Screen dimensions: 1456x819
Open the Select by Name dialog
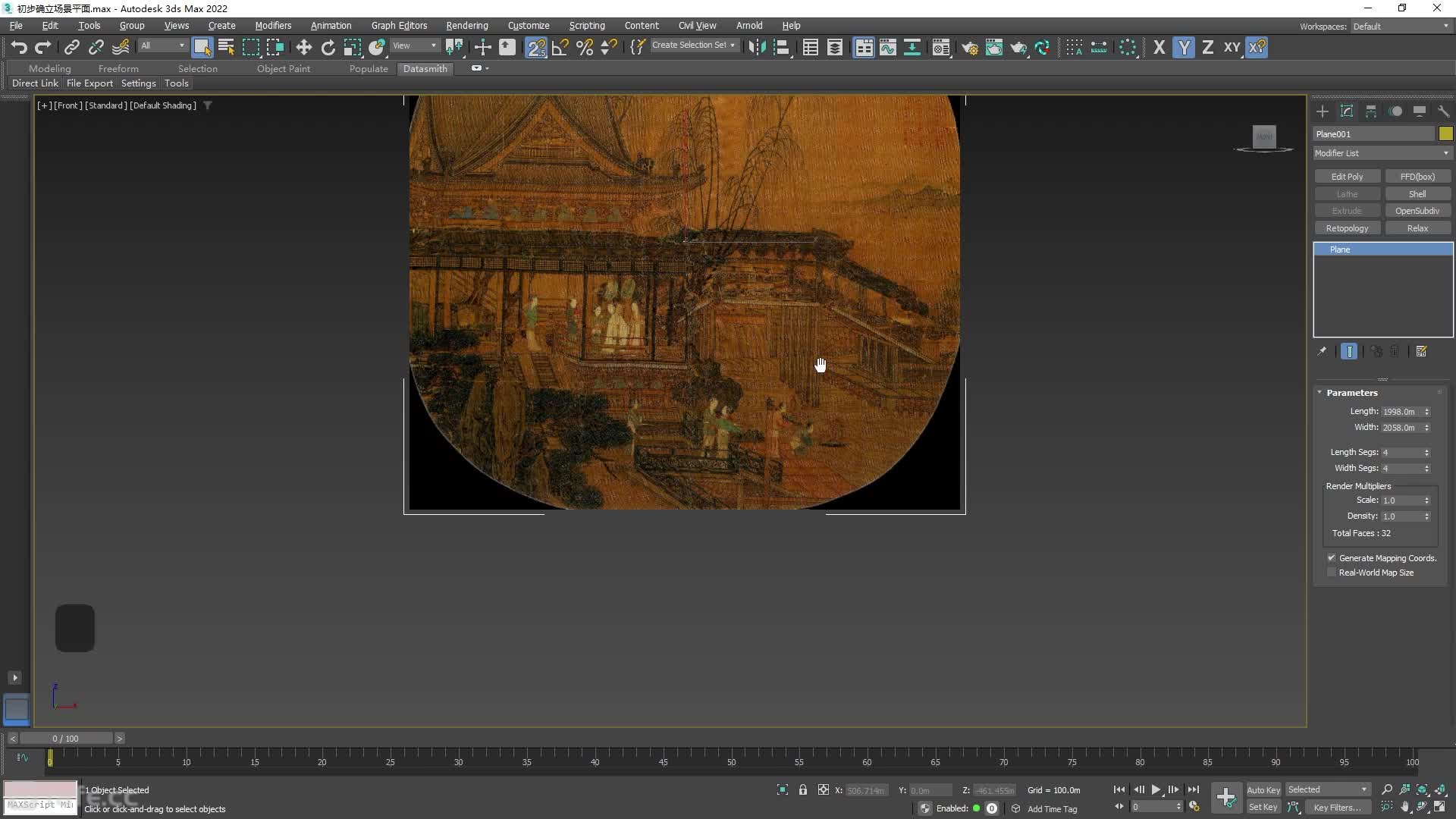226,47
